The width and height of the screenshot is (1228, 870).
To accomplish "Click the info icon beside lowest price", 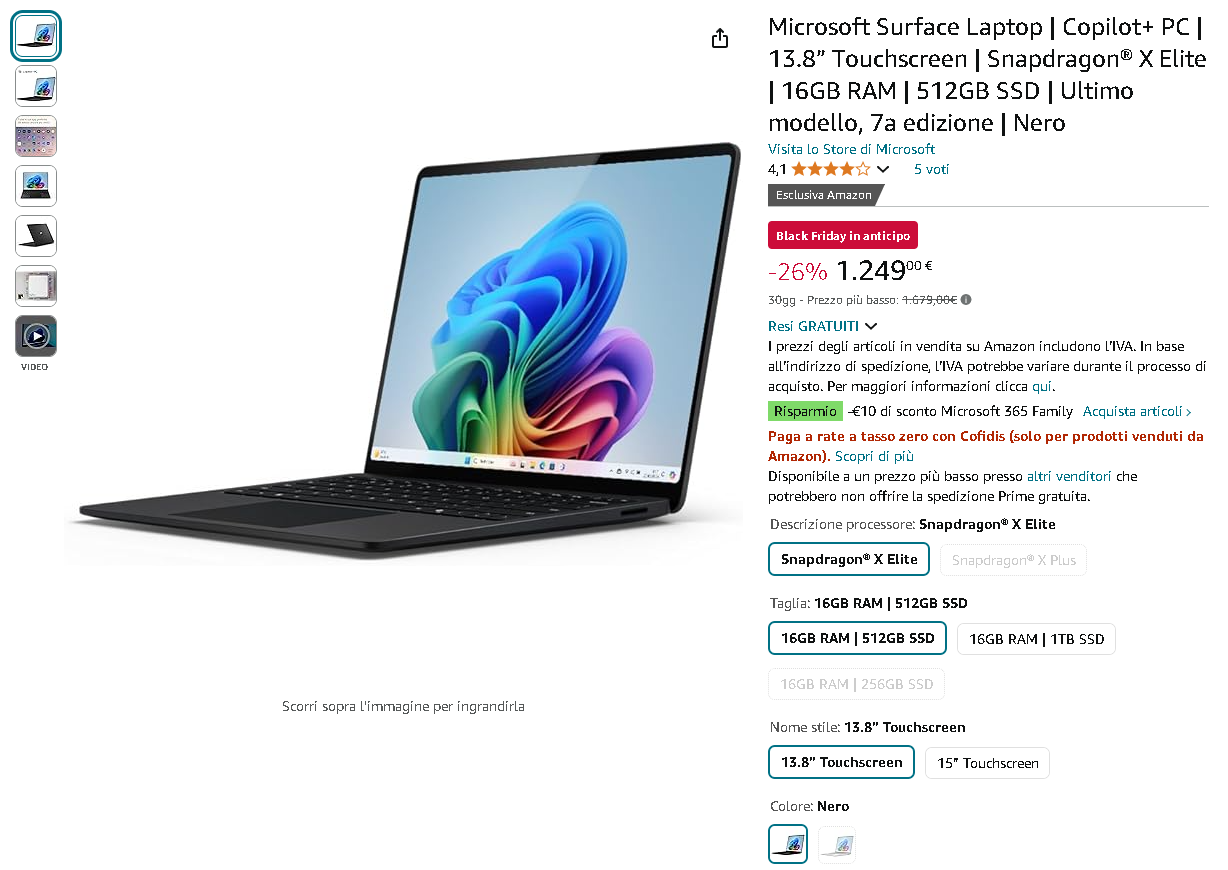I will (966, 299).
